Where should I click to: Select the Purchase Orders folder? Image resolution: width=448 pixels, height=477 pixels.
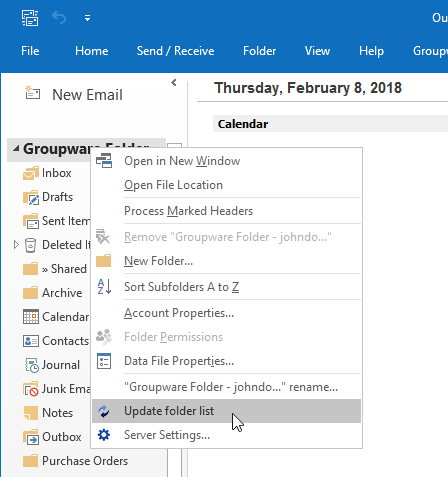tap(75, 461)
